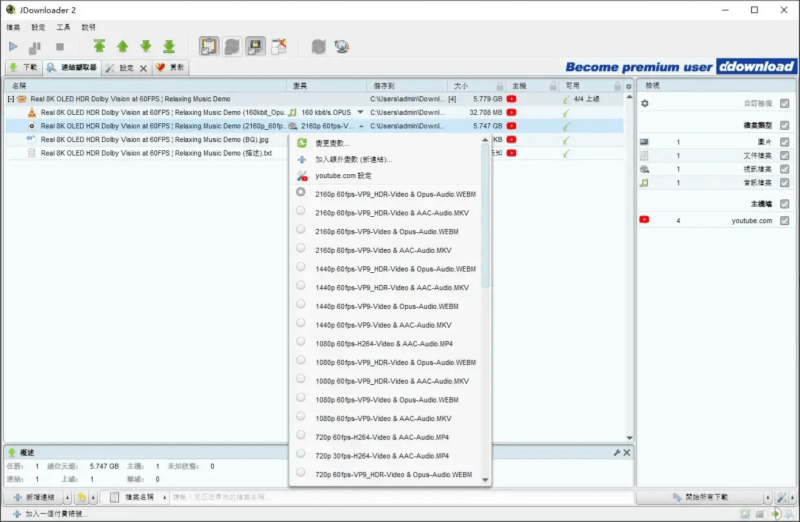The height and width of the screenshot is (522, 800).
Task: Select 1440p 60fps-VP9-Video & AAC-Audio.MKV
Action: coord(386,325)
